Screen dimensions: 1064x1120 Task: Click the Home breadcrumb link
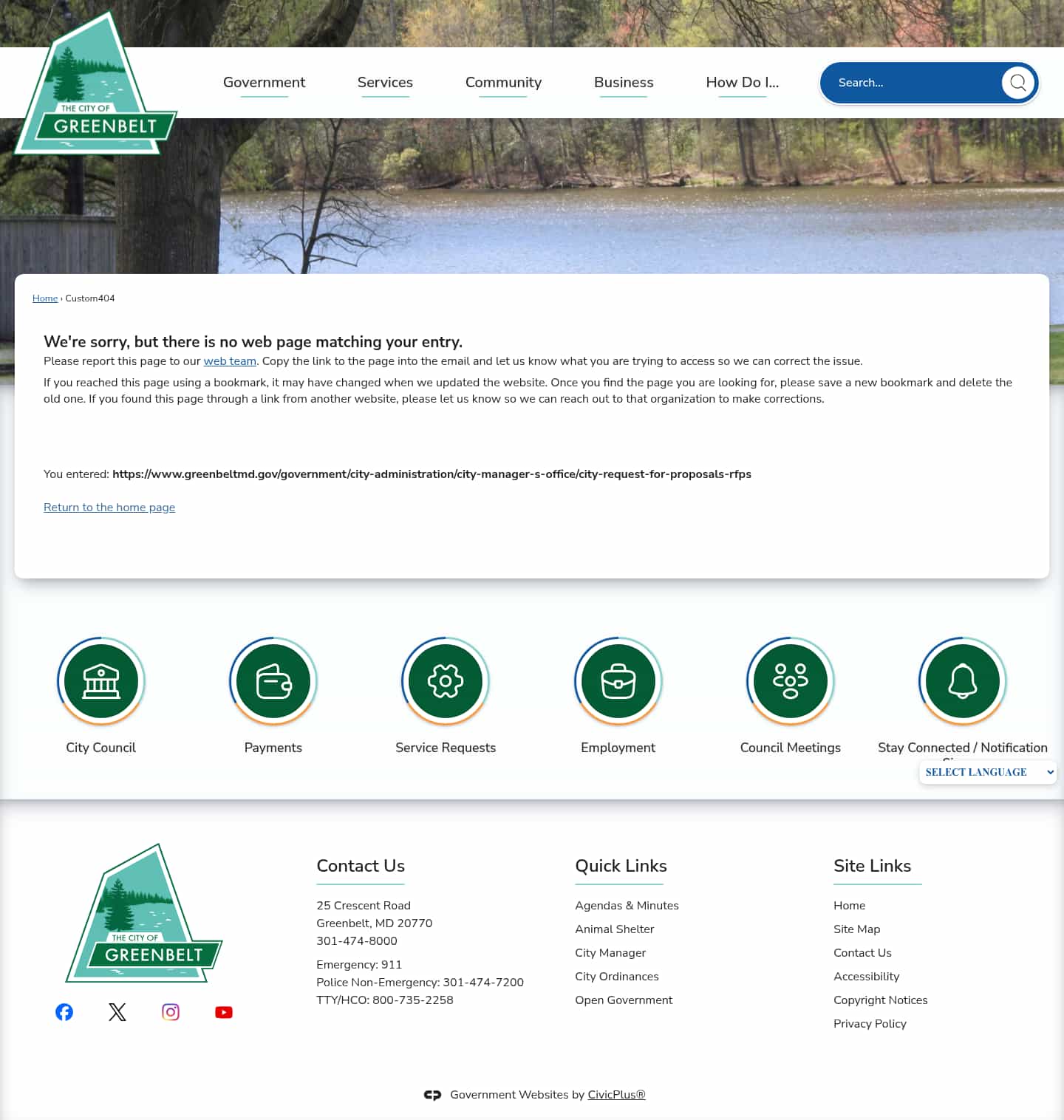45,298
